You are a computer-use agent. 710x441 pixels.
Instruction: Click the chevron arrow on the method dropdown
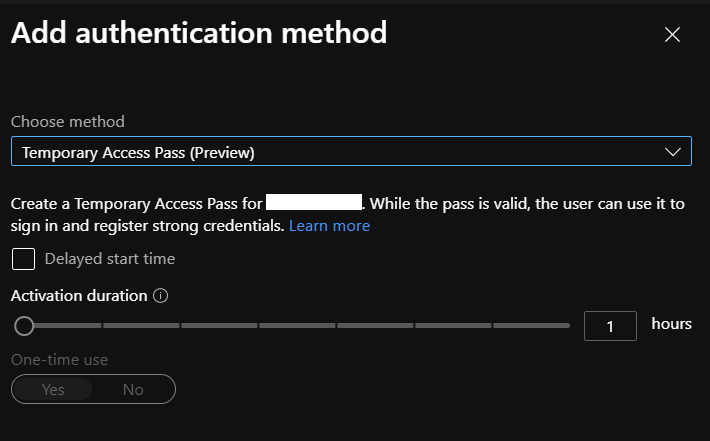[x=673, y=152]
